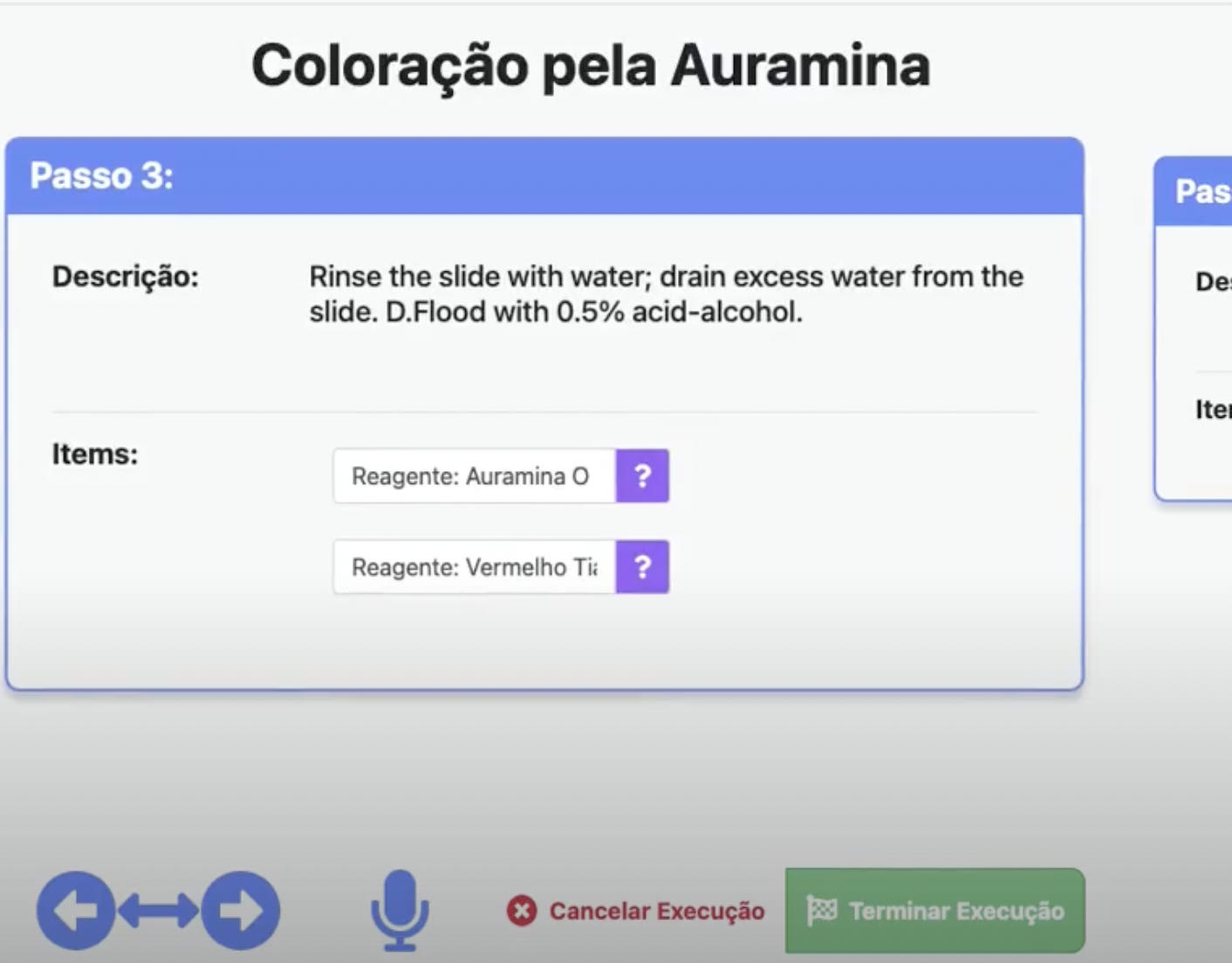Click the cut-off Descrição label on next card
This screenshot has width=1232, height=963.
click(1213, 282)
